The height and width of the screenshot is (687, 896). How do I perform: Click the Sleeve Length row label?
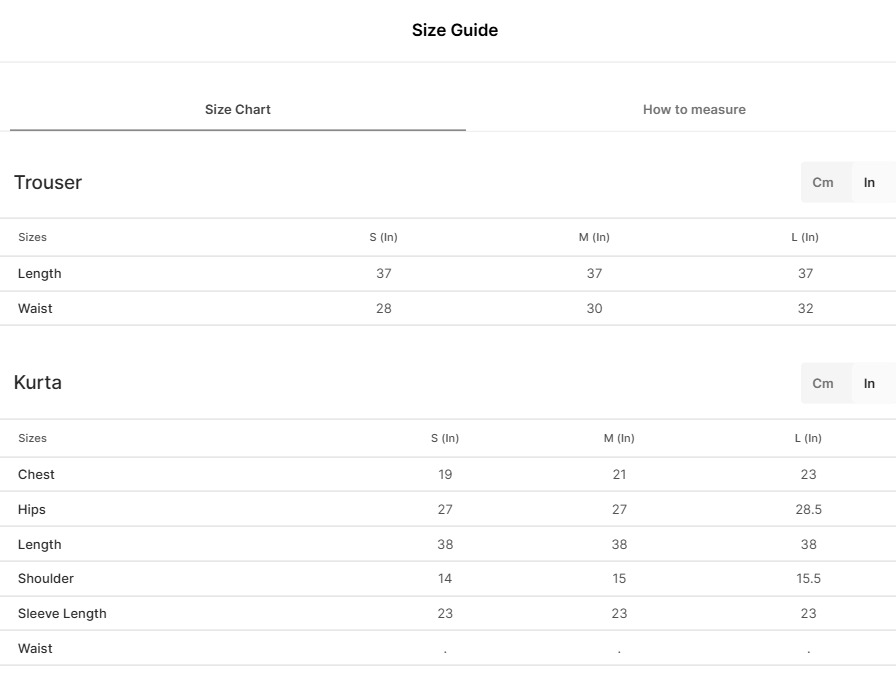62,613
